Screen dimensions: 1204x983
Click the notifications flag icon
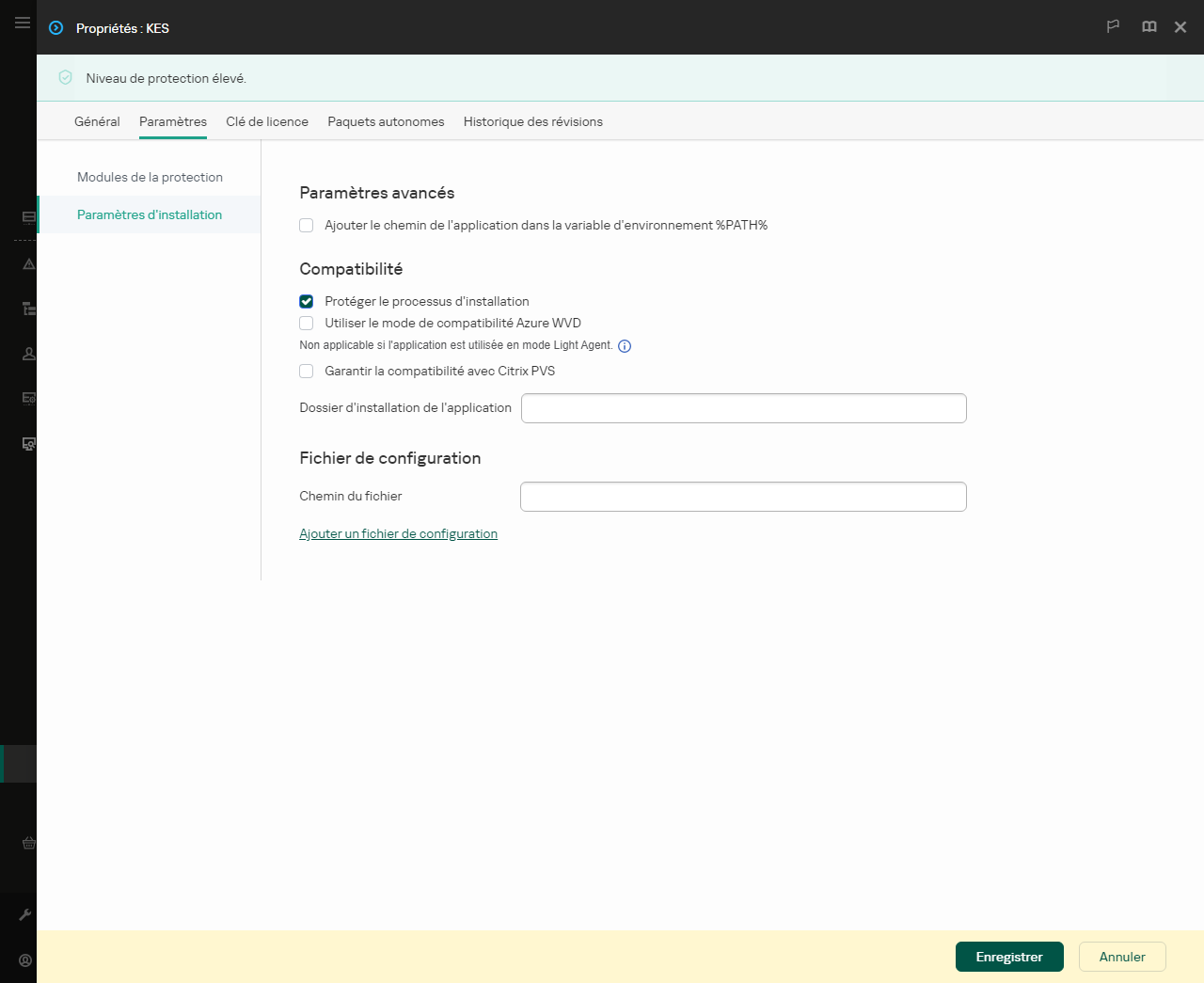coord(1113,27)
